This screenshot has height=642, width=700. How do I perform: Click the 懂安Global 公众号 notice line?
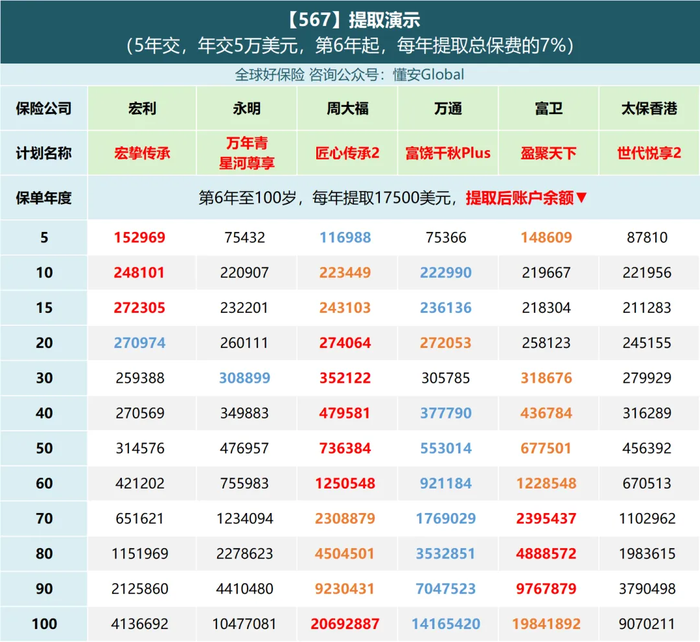(x=350, y=75)
